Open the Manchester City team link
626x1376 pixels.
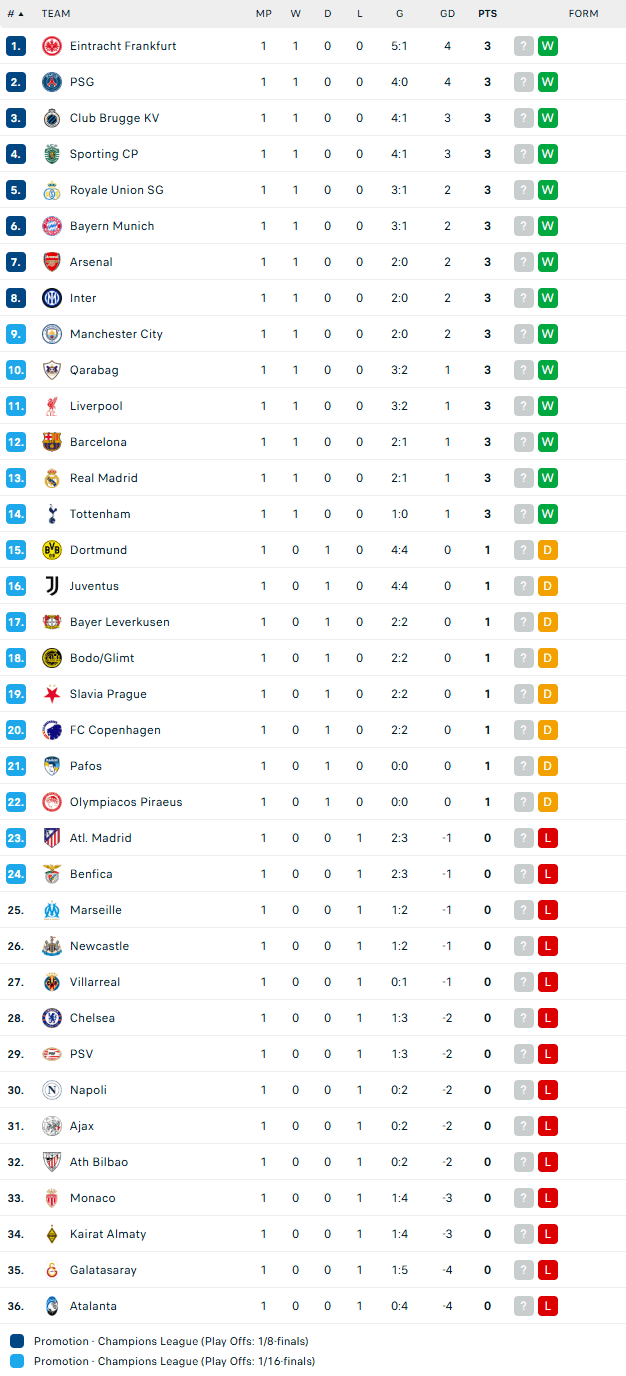pyautogui.click(x=116, y=334)
